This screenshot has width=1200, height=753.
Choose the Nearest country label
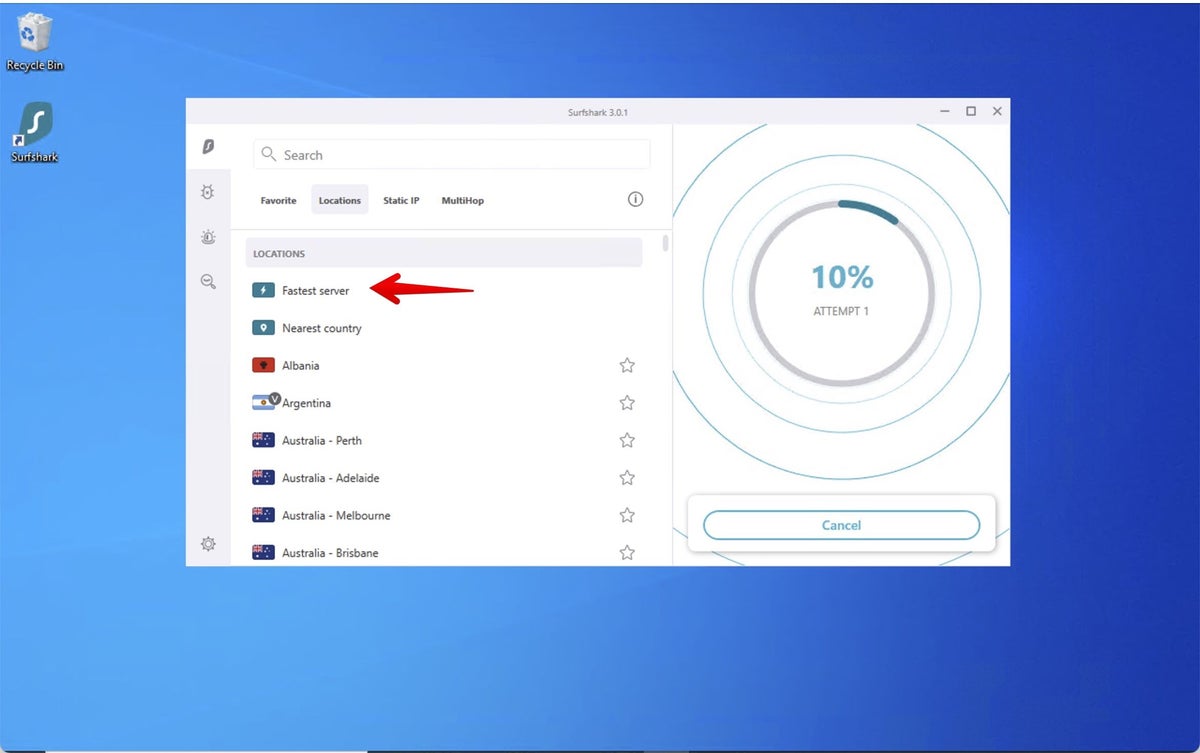(322, 328)
